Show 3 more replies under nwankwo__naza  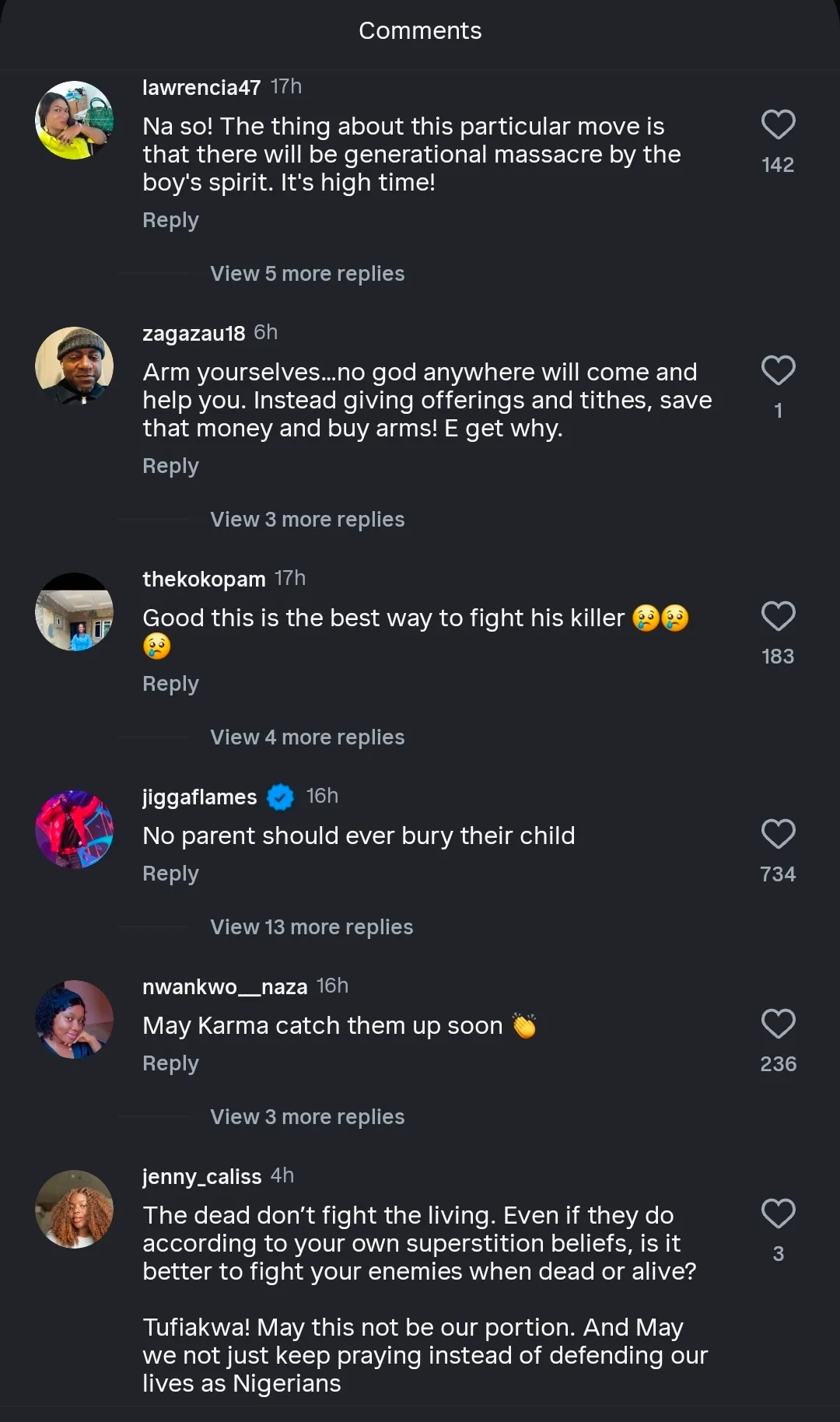click(x=307, y=1117)
